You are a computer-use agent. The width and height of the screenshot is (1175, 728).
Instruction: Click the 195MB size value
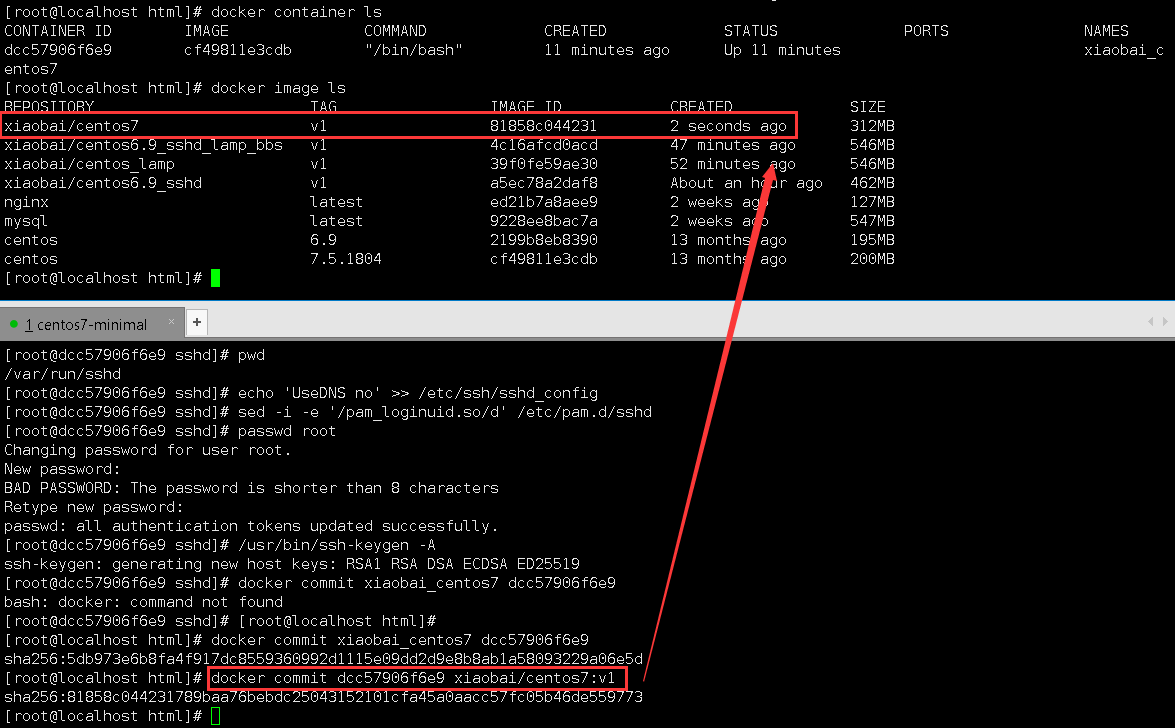(872, 240)
